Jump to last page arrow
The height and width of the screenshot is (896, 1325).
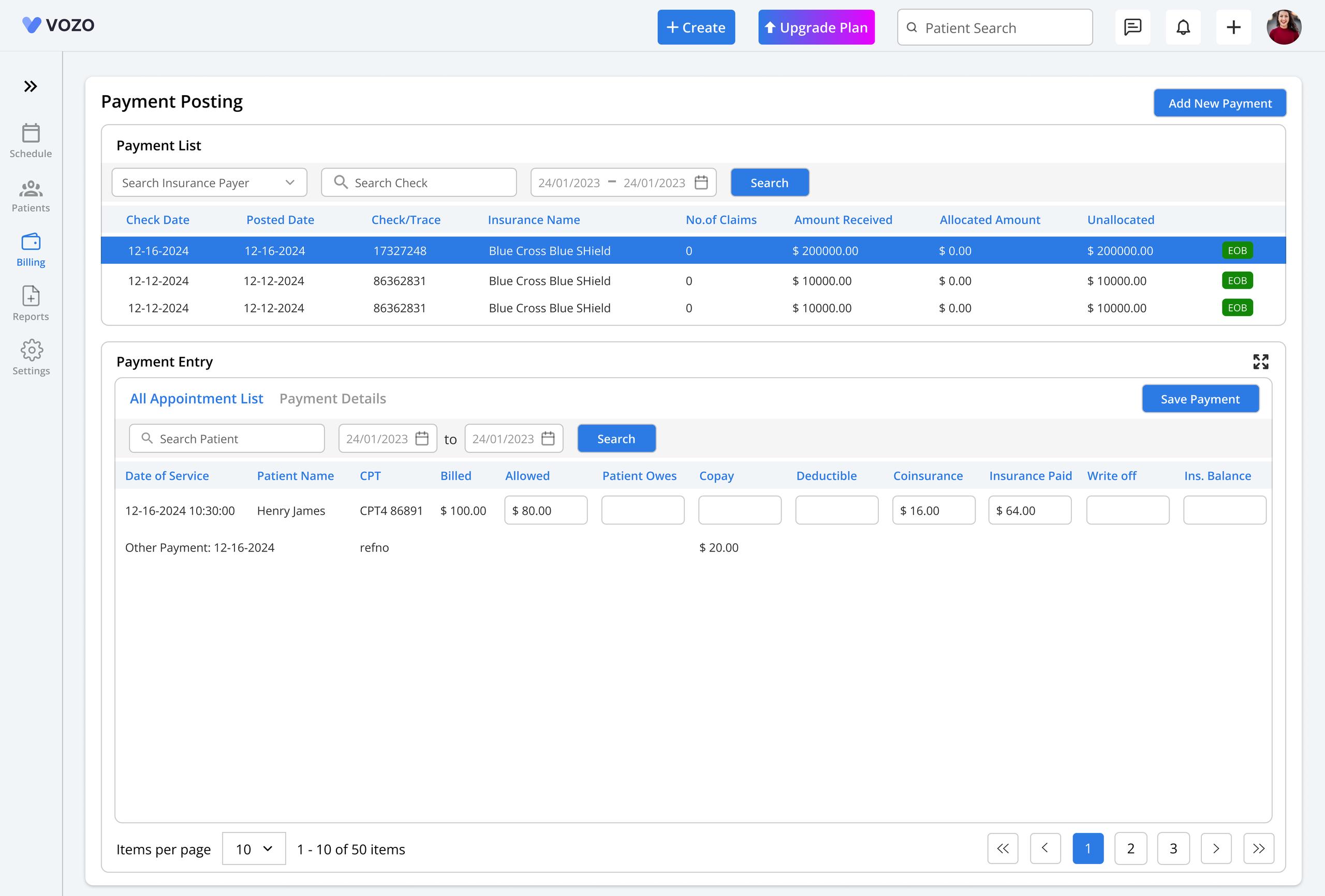pos(1258,849)
